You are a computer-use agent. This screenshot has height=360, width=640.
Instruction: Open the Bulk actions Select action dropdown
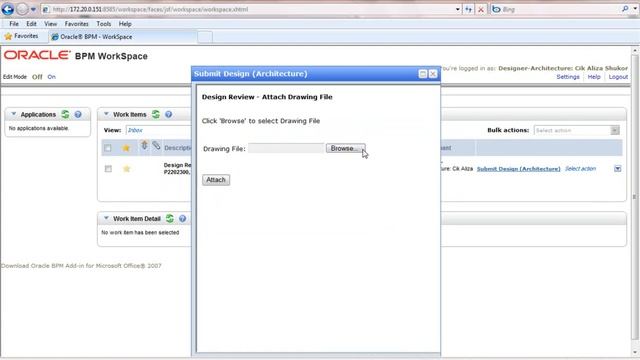click(576, 130)
